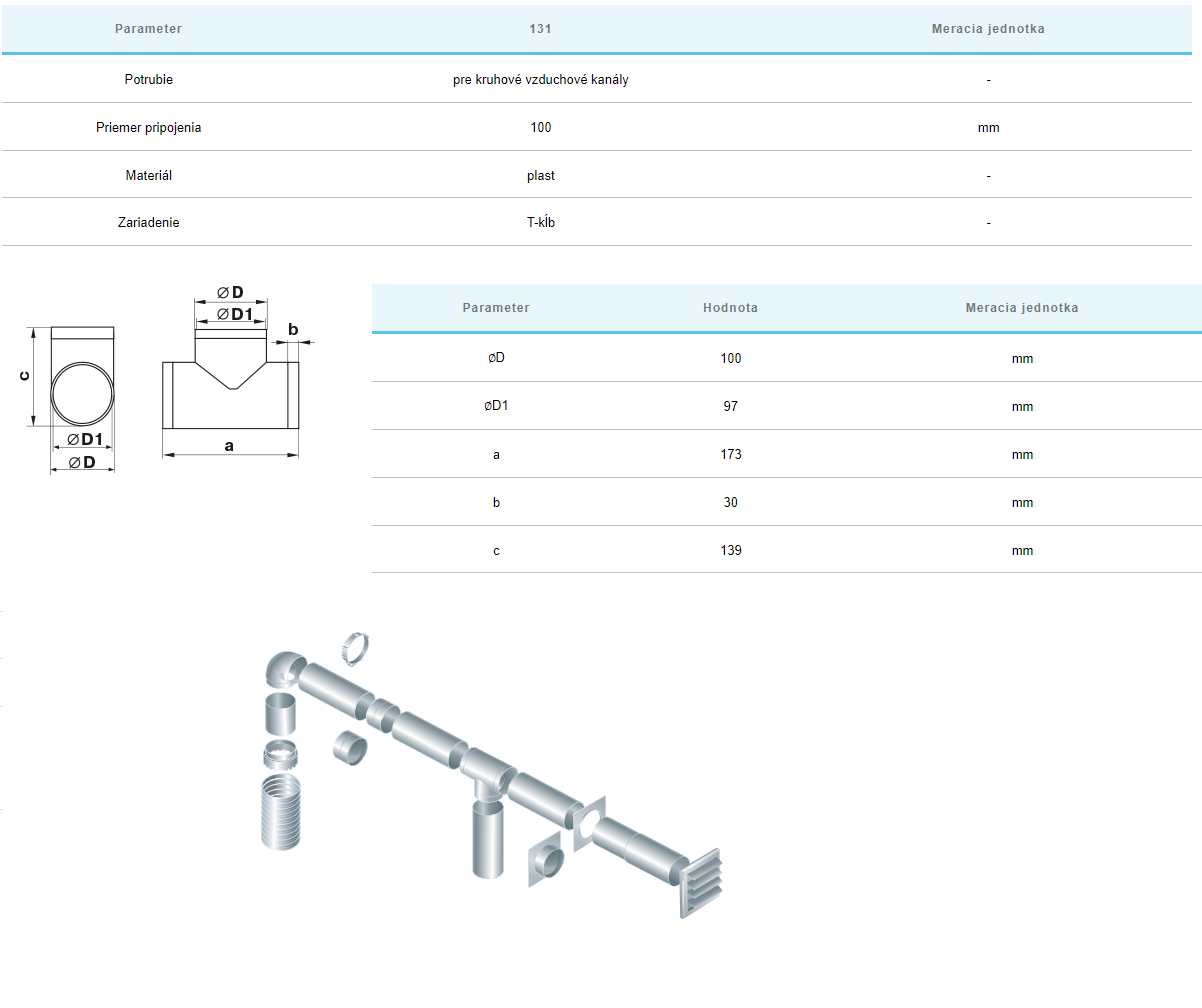Click the 'Hodnota' column header
This screenshot has width=1202, height=1008.
[730, 308]
